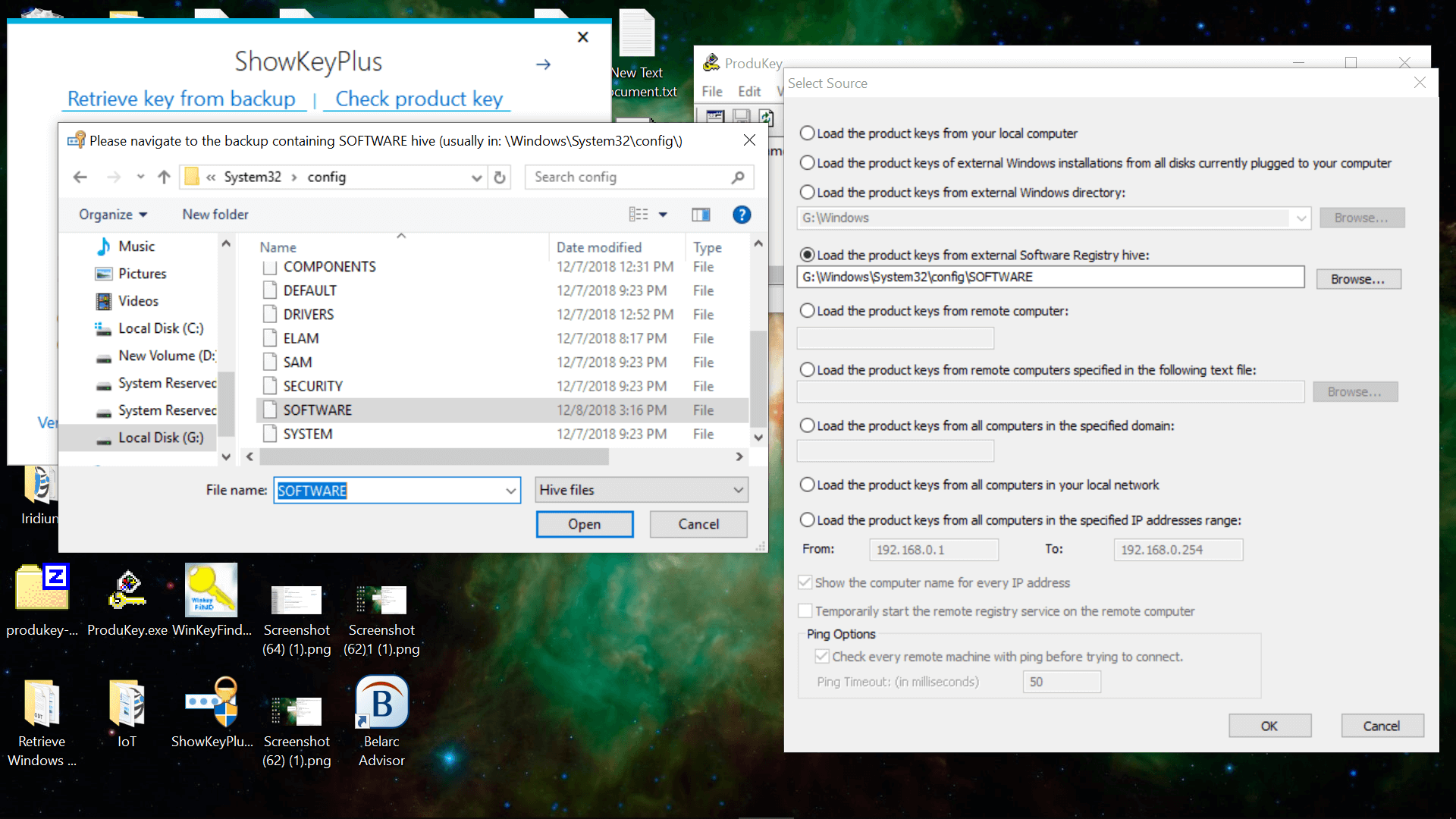Viewport: 1456px width, 819px height.
Task: Select load keys from remote computer radio
Action: tap(808, 311)
